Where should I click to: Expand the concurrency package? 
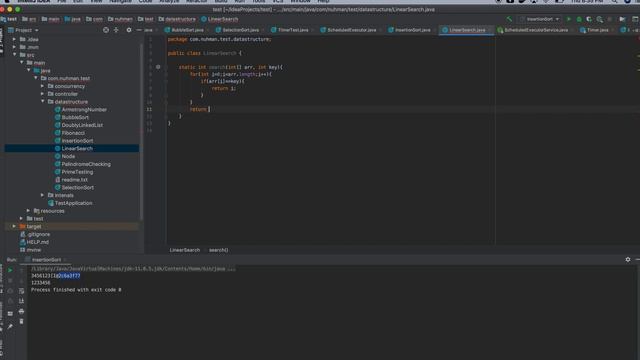pyautogui.click(x=42, y=86)
